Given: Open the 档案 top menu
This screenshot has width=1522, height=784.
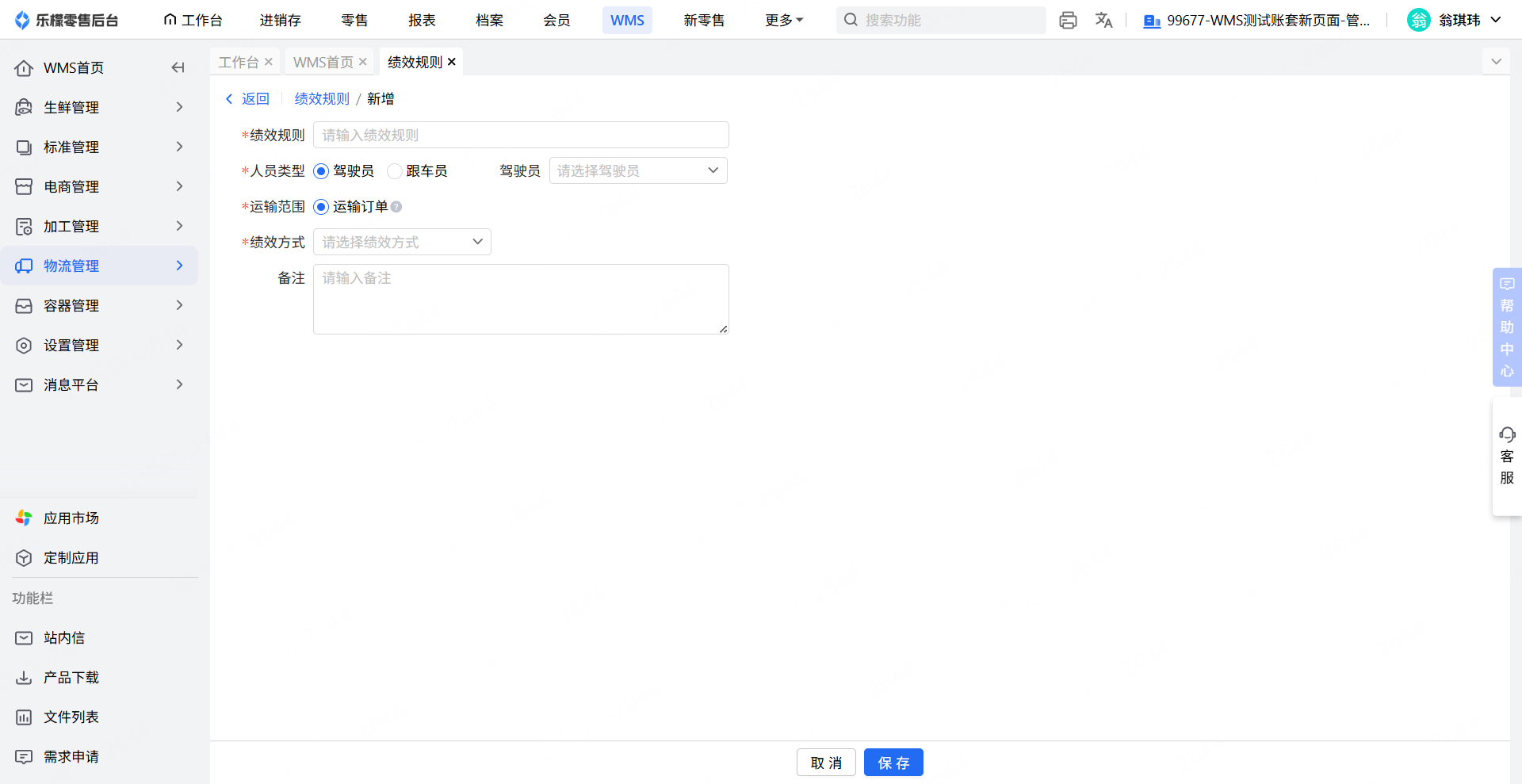Looking at the screenshot, I should tap(489, 20).
